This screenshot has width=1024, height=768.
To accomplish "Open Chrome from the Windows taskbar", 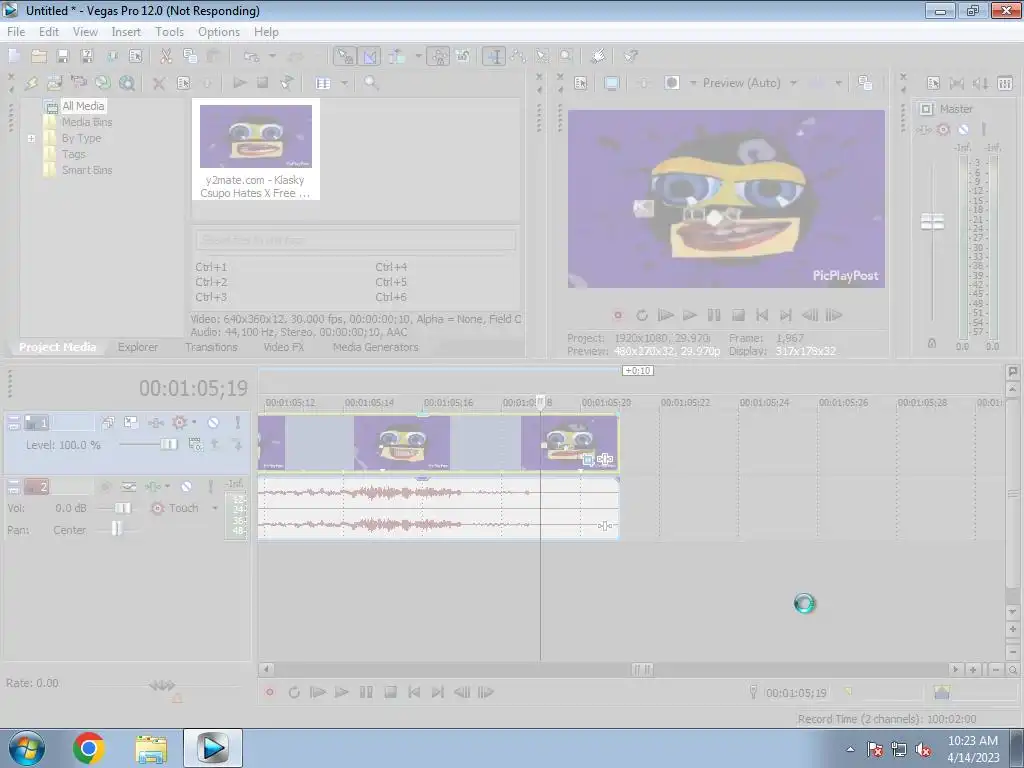I will [88, 748].
